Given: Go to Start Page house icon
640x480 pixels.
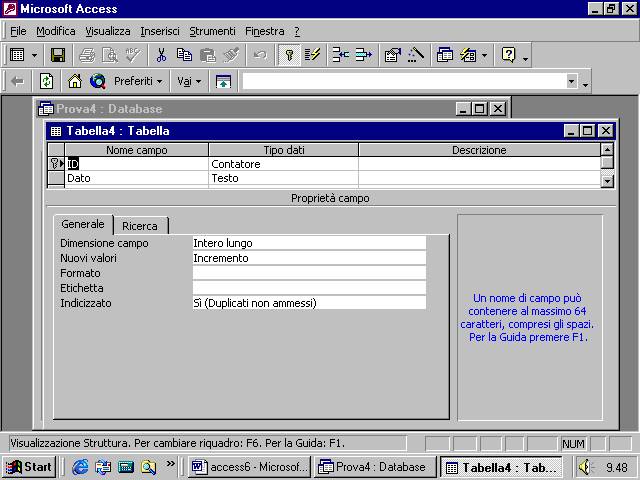Looking at the screenshot, I should pyautogui.click(x=75, y=81).
